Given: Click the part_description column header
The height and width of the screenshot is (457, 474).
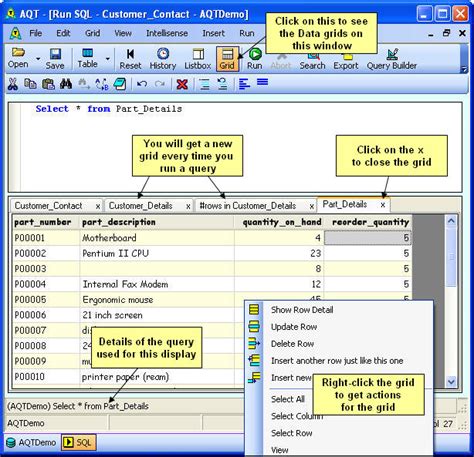Looking at the screenshot, I should pos(157,222).
